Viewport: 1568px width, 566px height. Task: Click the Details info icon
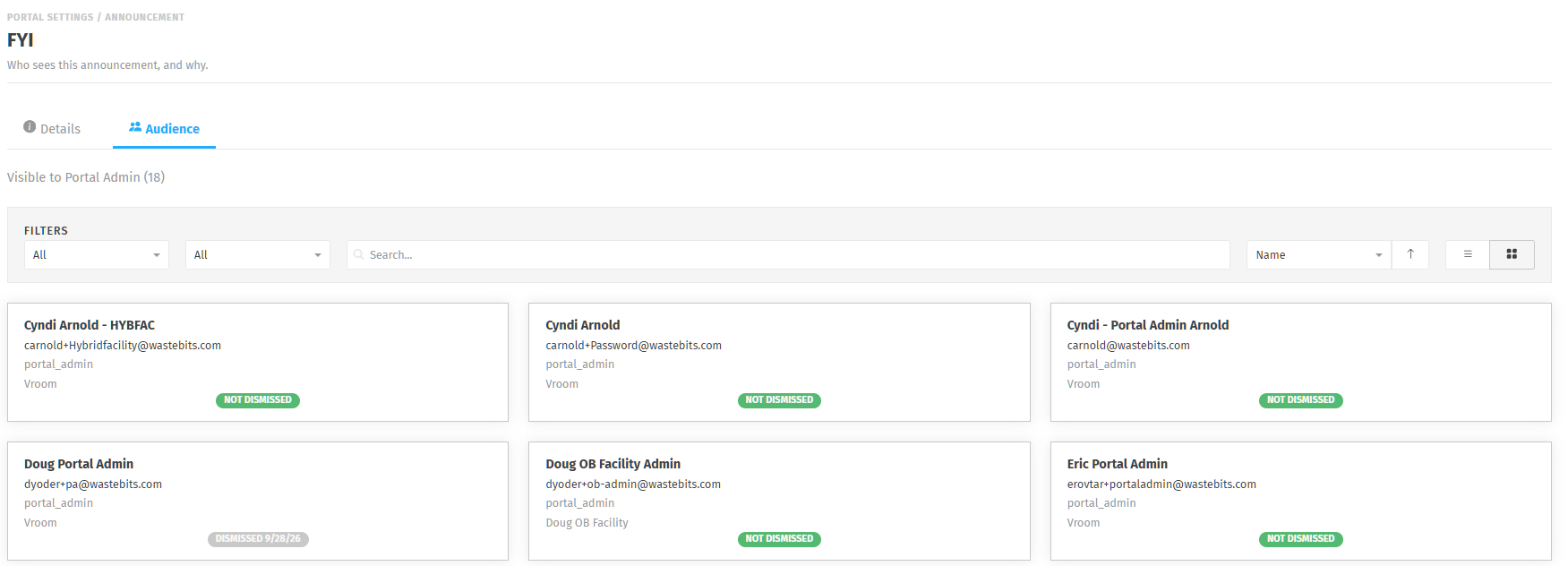(x=30, y=127)
